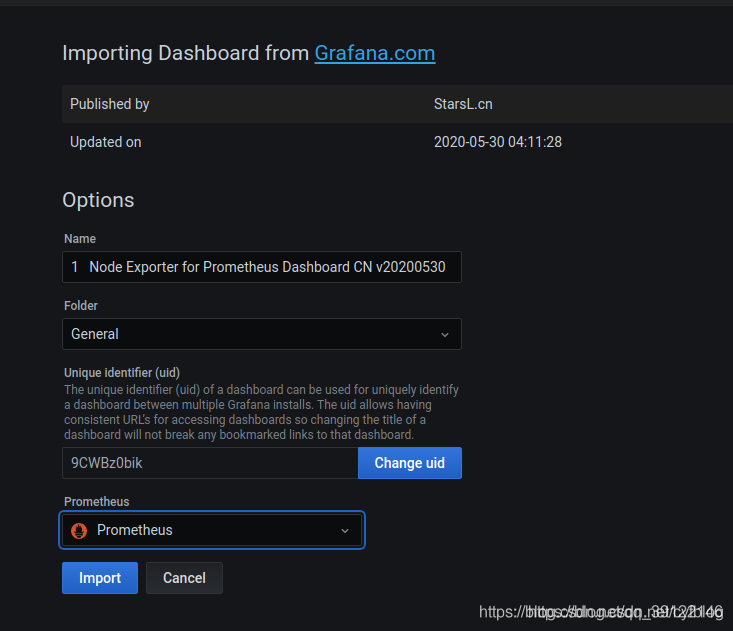Click the Prometheus flame icon

pos(80,530)
